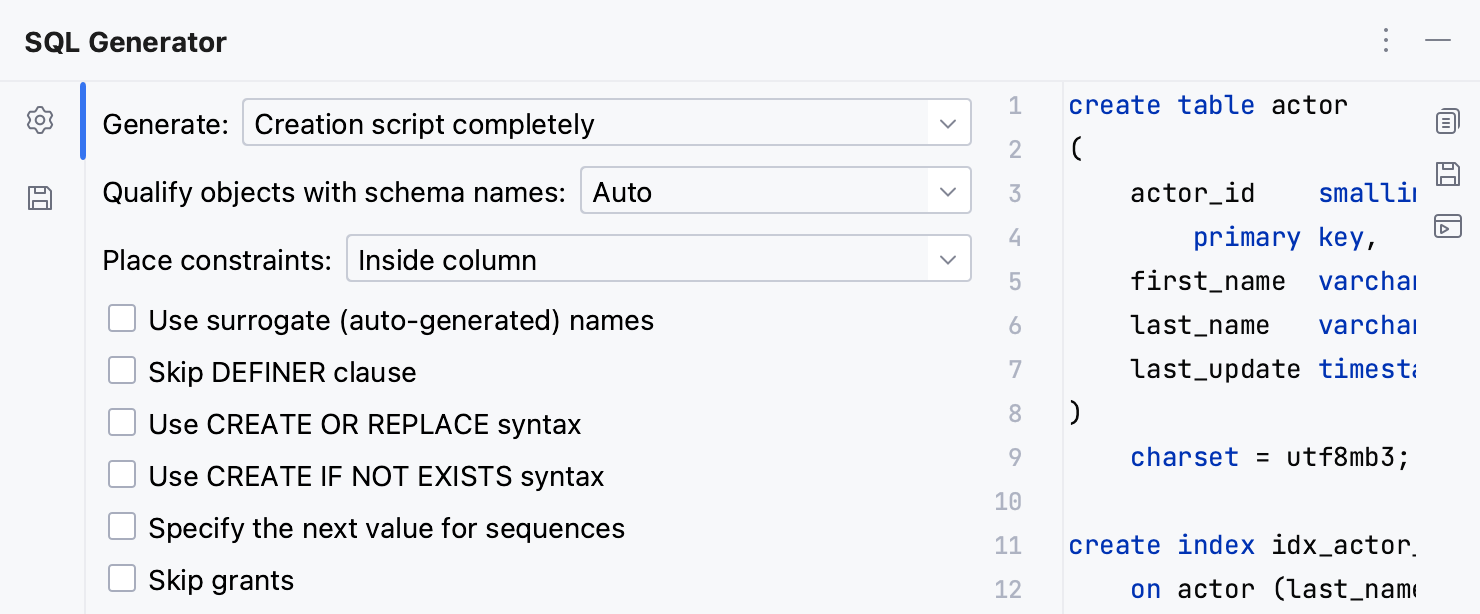Click the SQL Generator title text
The image size is (1480, 614).
click(x=125, y=42)
